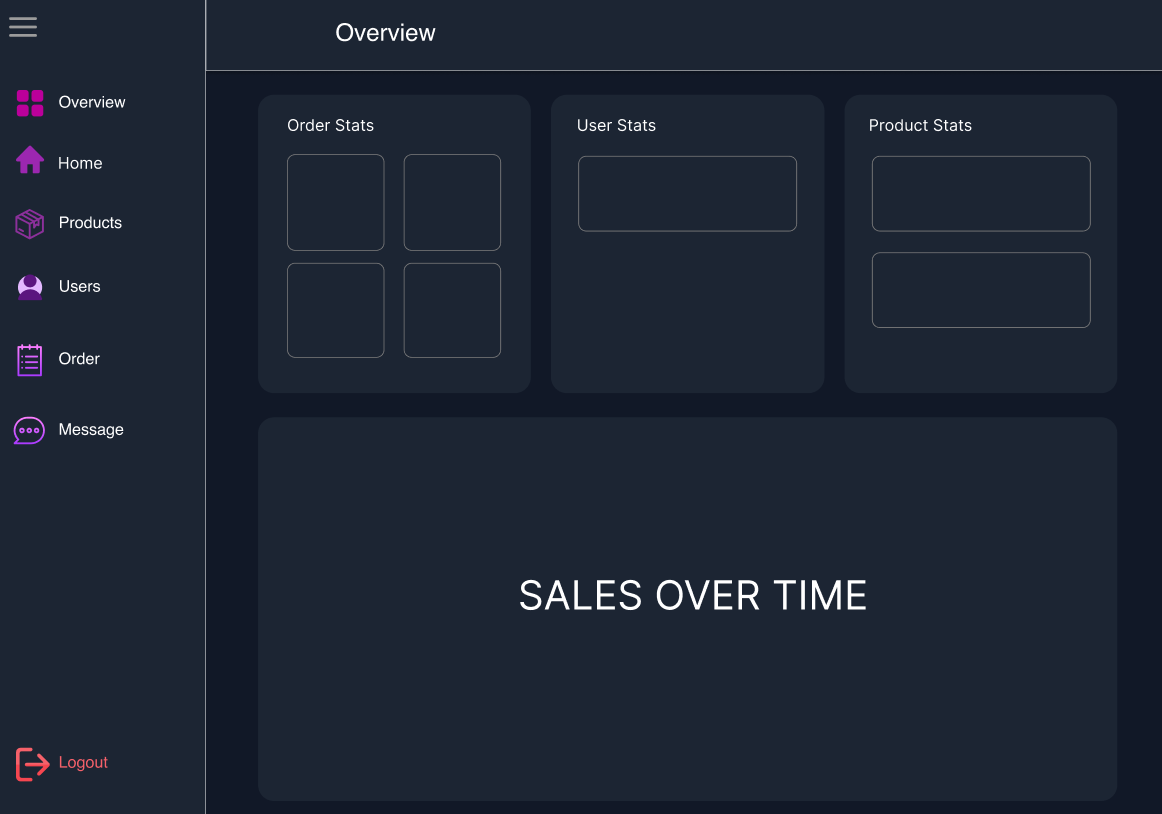Click the Home text link
This screenshot has height=814, width=1162.
[80, 163]
